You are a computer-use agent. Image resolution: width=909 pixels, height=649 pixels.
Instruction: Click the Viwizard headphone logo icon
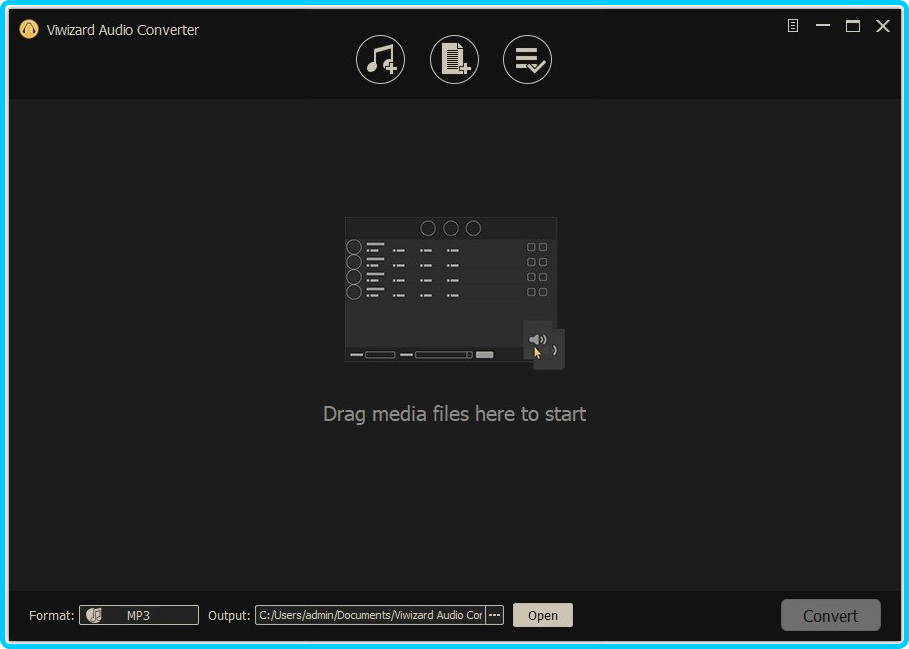pyautogui.click(x=29, y=29)
